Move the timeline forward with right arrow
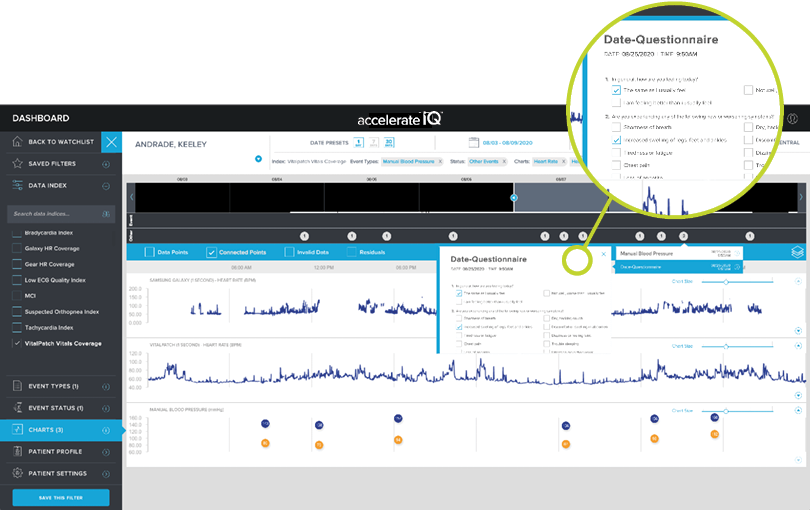810x510 pixels. tap(801, 197)
